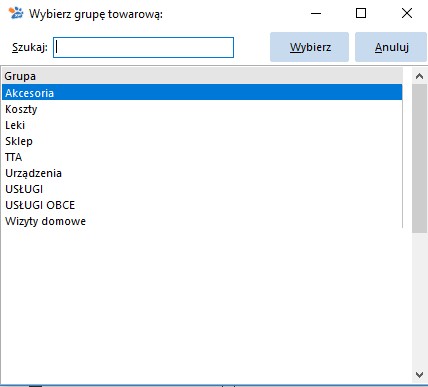
Task: Close the Wybierz grupę towarową window
Action: pyautogui.click(x=407, y=13)
